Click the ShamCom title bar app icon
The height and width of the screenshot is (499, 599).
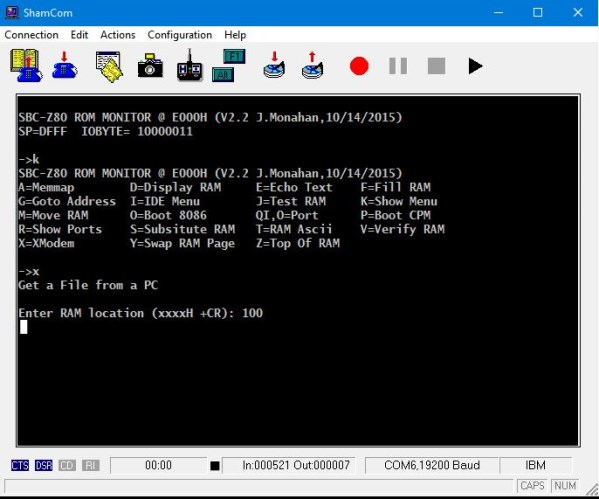(x=12, y=12)
